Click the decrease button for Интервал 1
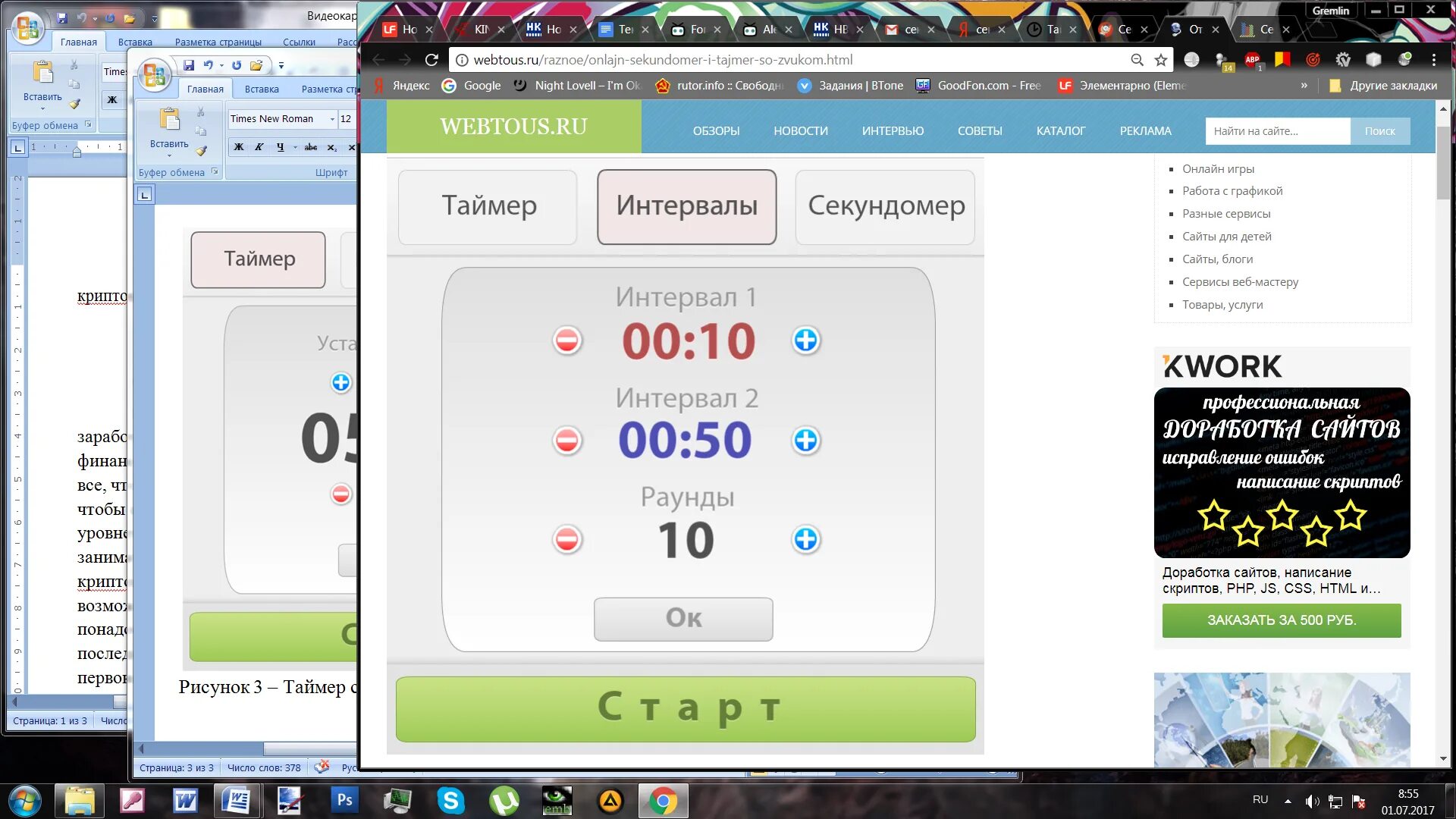 568,340
